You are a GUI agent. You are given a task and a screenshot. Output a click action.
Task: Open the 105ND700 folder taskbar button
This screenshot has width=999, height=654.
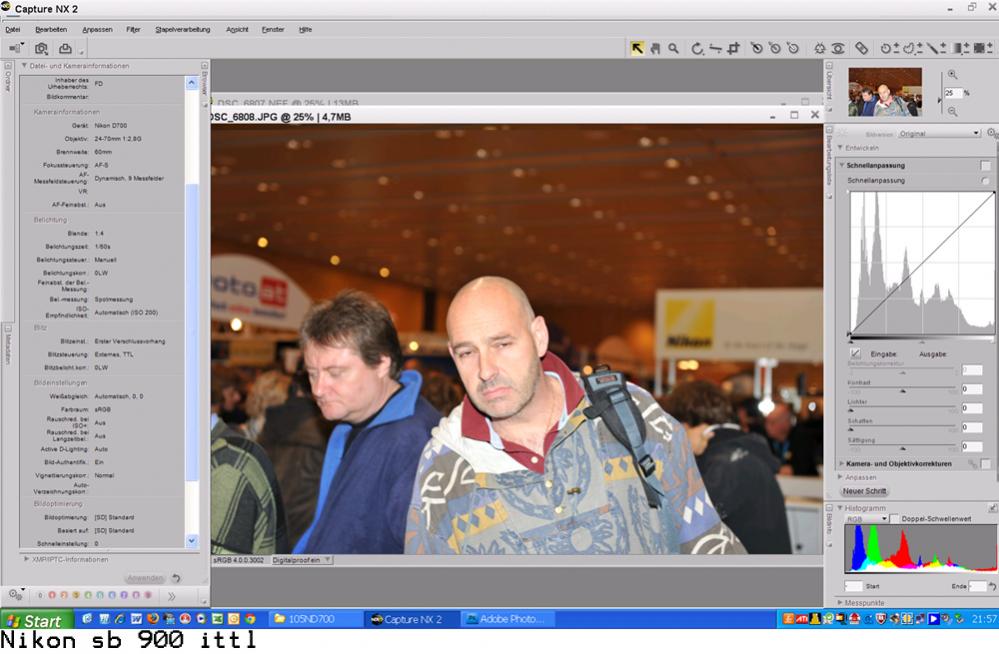coord(316,619)
